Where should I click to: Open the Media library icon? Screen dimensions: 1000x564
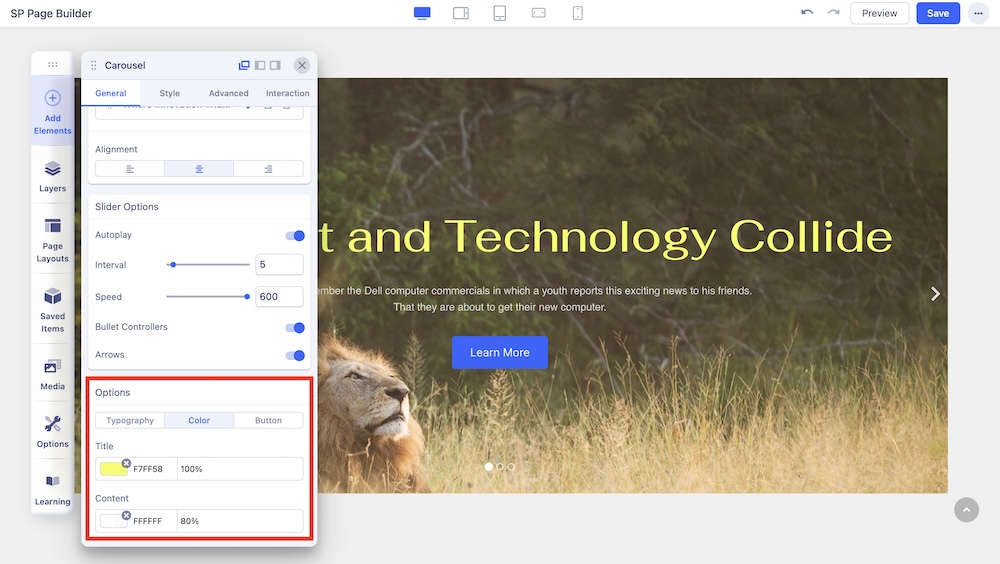click(x=52, y=373)
